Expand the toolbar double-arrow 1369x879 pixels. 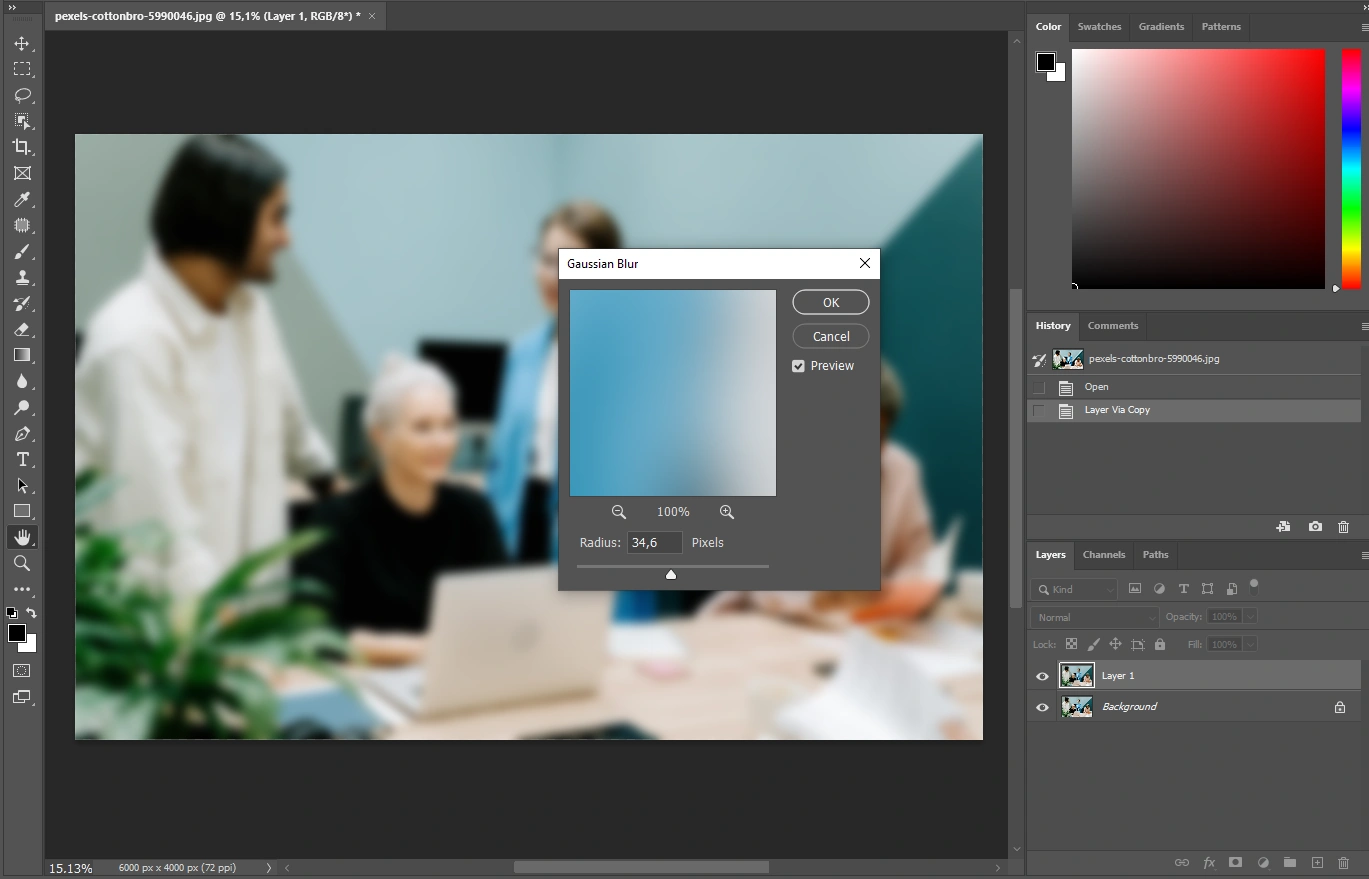coord(12,7)
